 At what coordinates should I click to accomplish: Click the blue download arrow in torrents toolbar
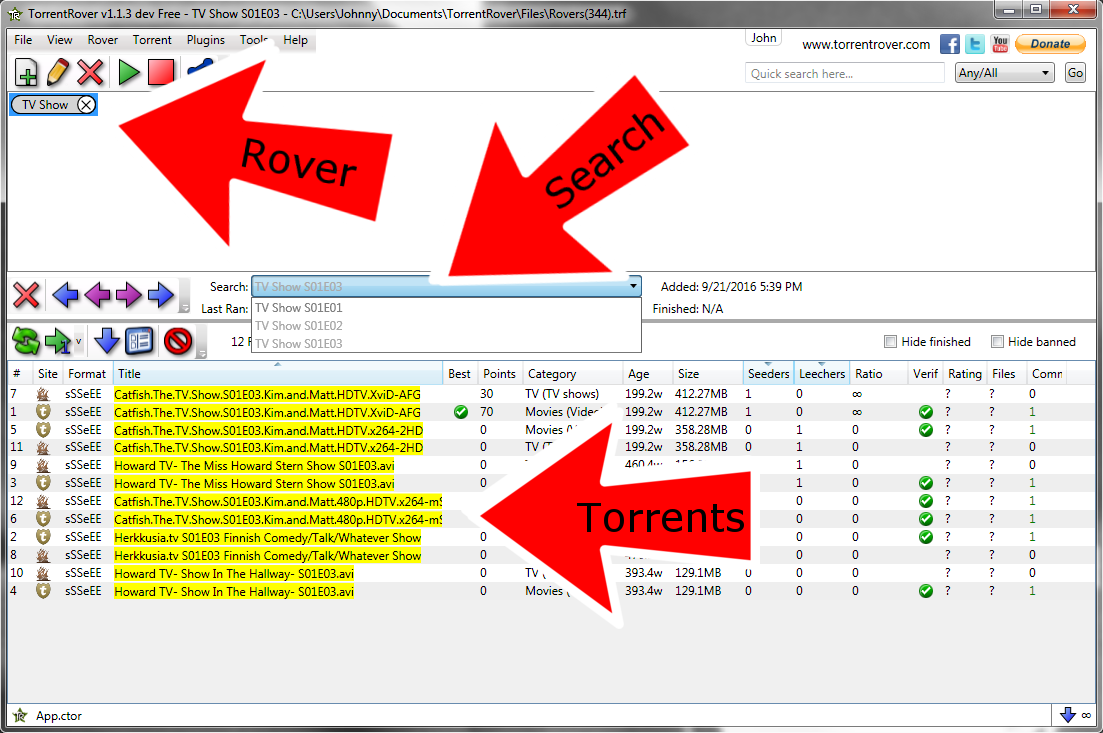click(106, 341)
